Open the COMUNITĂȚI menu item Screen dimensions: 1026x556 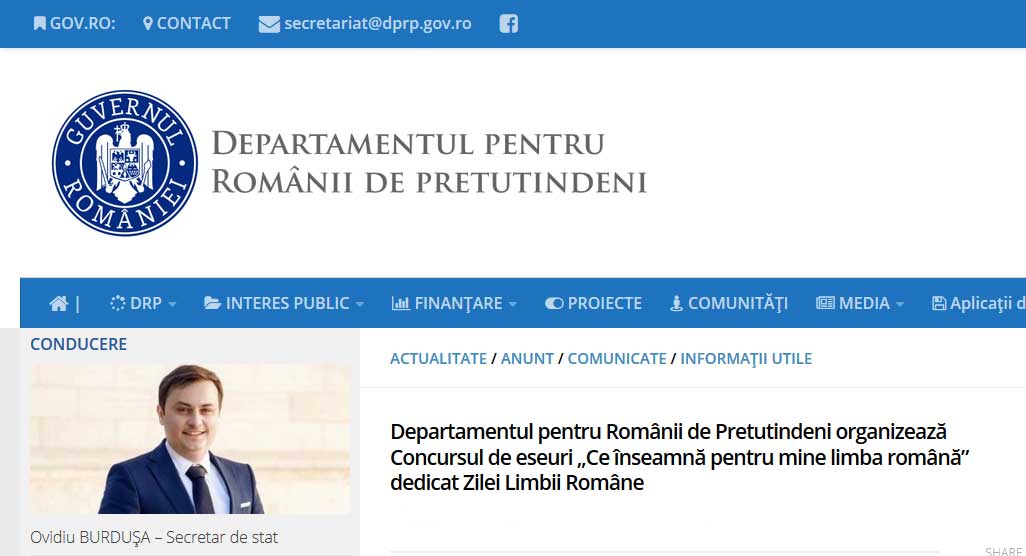click(737, 304)
